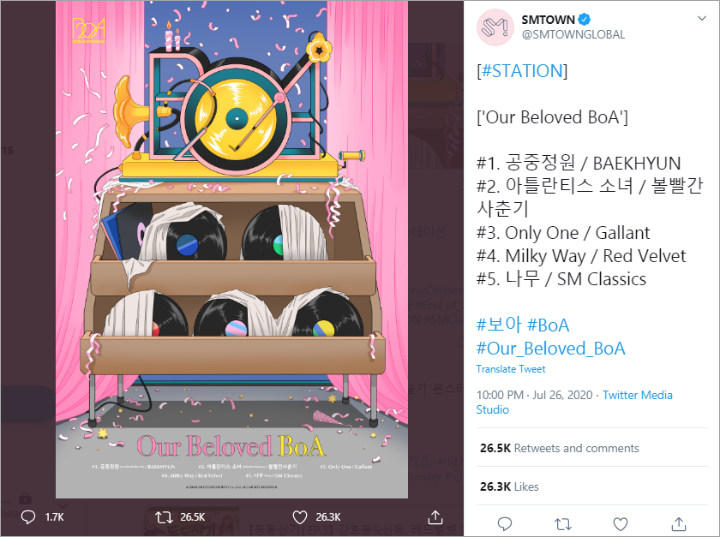View 26.5K Retweets and comments
The height and width of the screenshot is (537, 720).
point(559,448)
